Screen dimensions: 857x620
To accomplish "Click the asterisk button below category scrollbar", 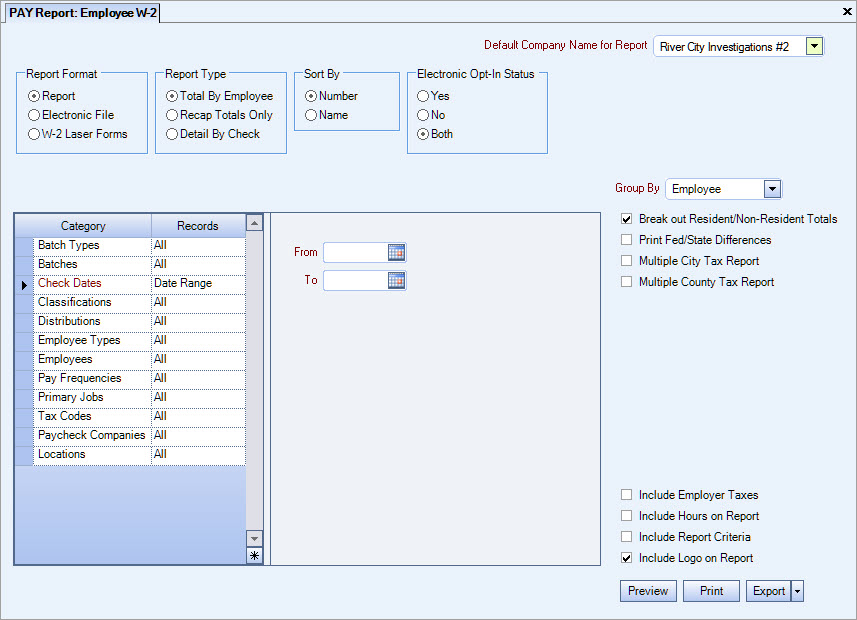I will pyautogui.click(x=254, y=556).
